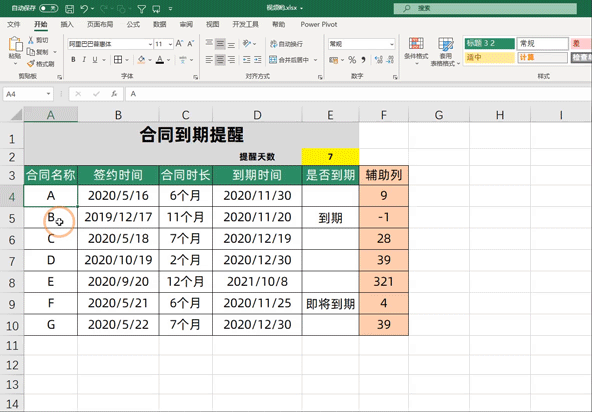This screenshot has height=412, width=592.
Task: Select cell with date 2020/11/25
Action: 257,303
